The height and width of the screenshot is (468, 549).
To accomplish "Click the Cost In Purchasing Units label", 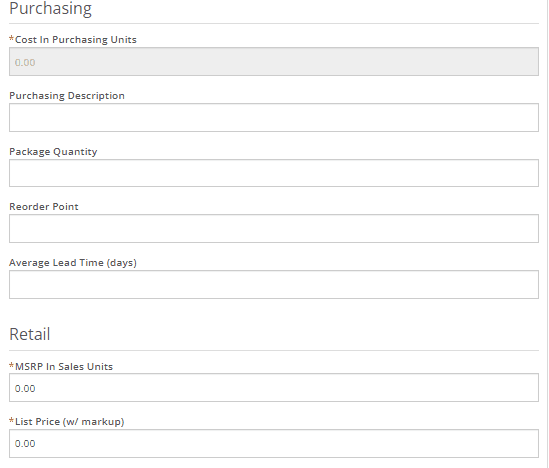I will (x=76, y=40).
